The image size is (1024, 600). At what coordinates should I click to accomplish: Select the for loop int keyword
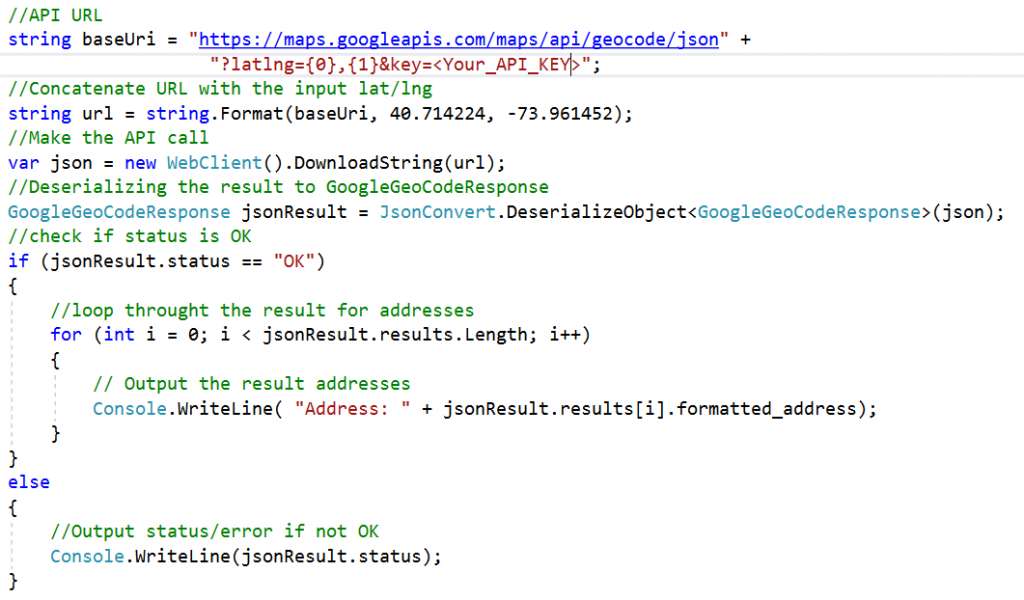[x=118, y=334]
